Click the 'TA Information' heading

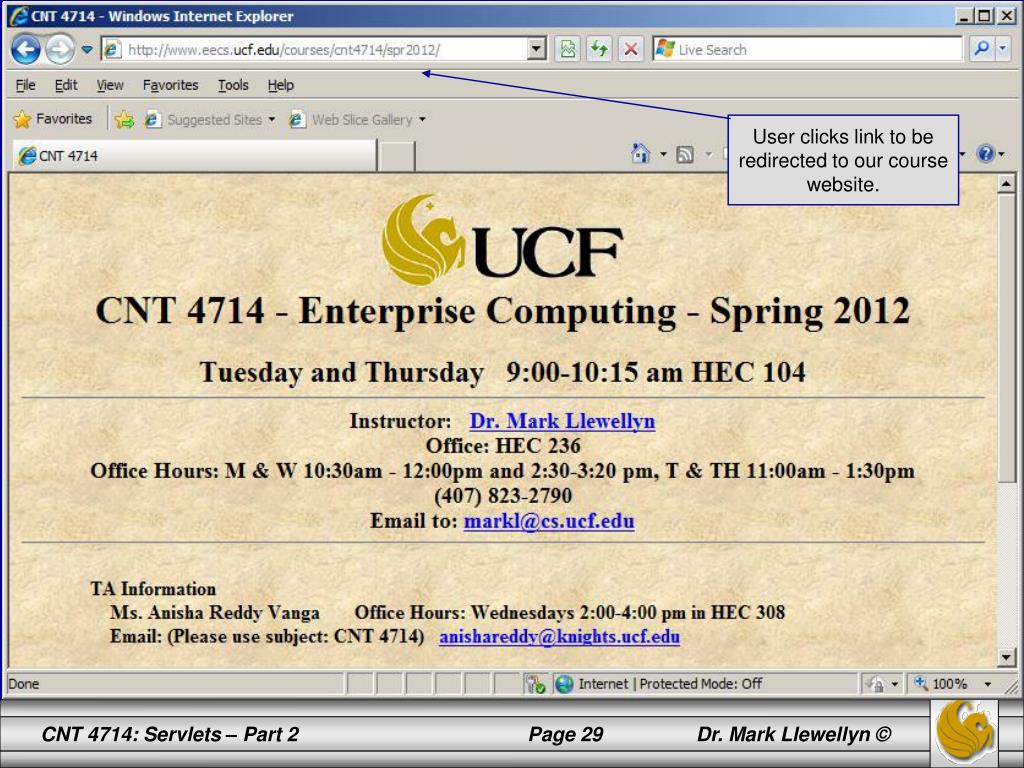pos(153,588)
